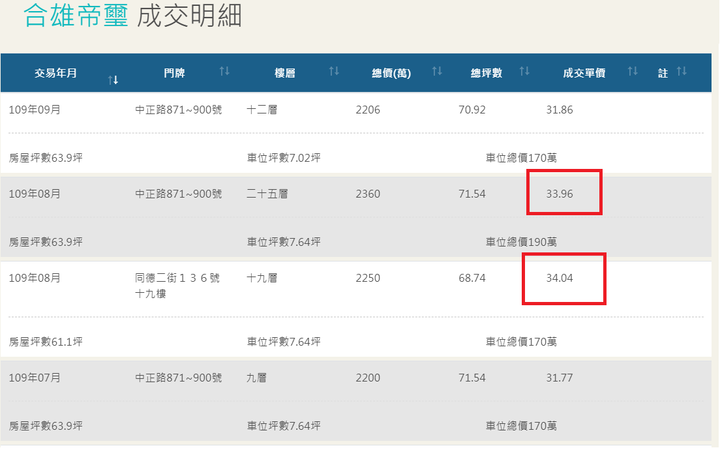This screenshot has width=720, height=450.
Task: Select total price 2206
Action: click(x=368, y=110)
